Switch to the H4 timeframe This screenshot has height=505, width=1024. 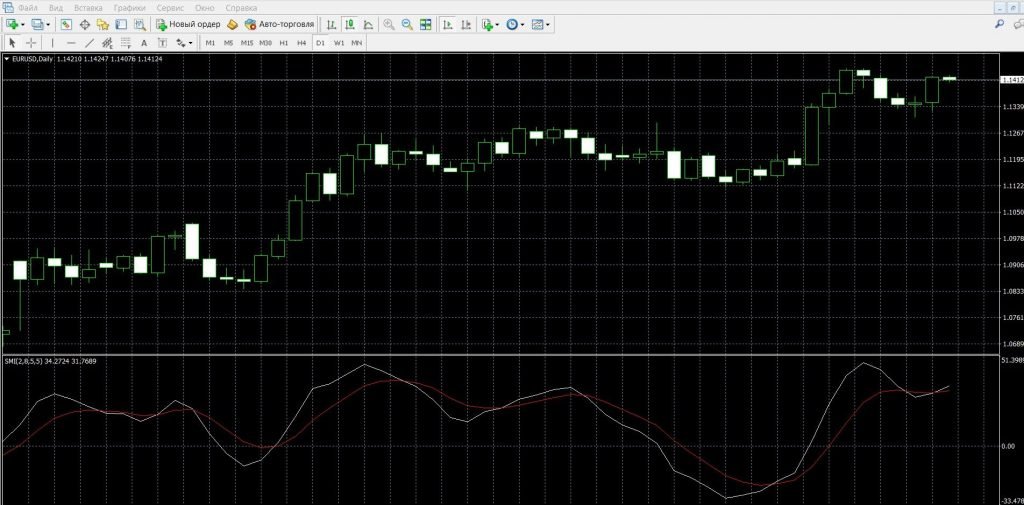[301, 43]
